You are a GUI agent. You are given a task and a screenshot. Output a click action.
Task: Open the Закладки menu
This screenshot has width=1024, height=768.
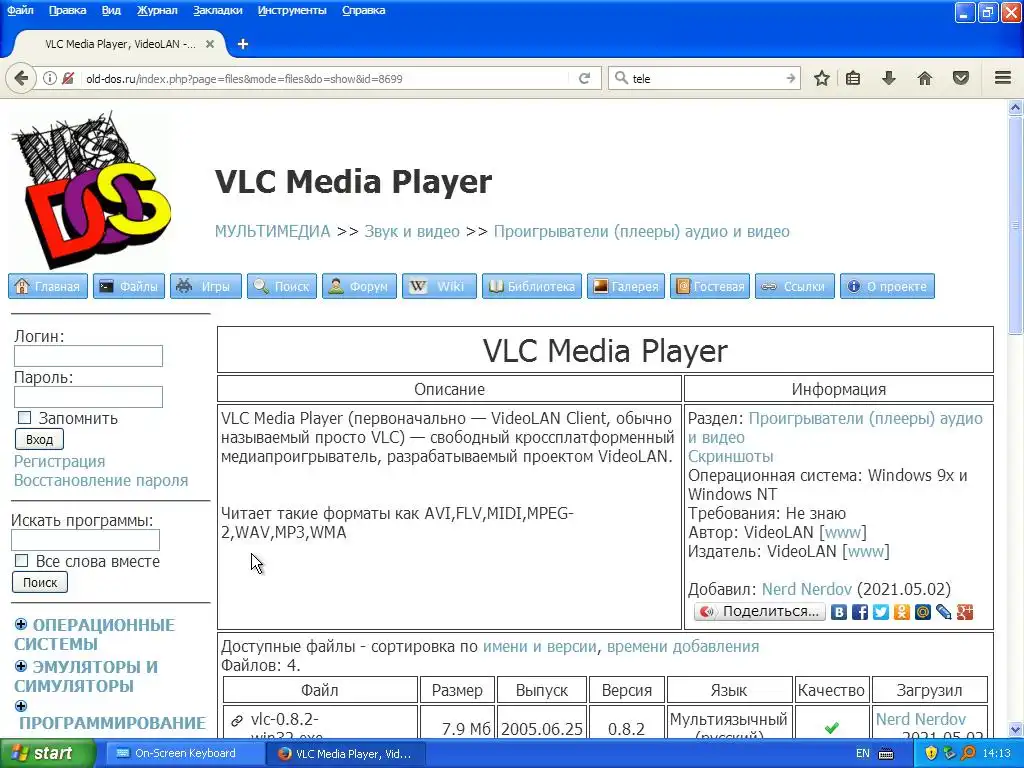click(217, 10)
